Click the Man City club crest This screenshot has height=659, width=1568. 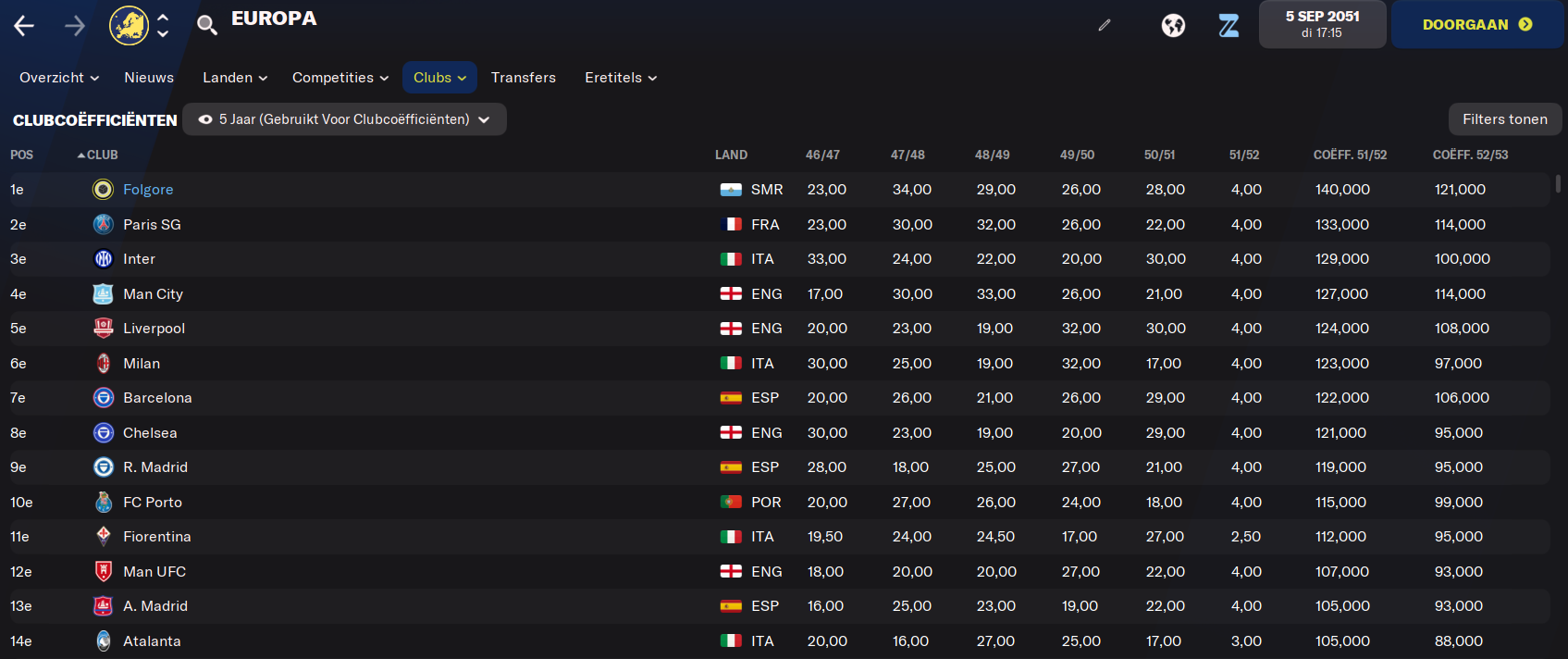pyautogui.click(x=103, y=293)
